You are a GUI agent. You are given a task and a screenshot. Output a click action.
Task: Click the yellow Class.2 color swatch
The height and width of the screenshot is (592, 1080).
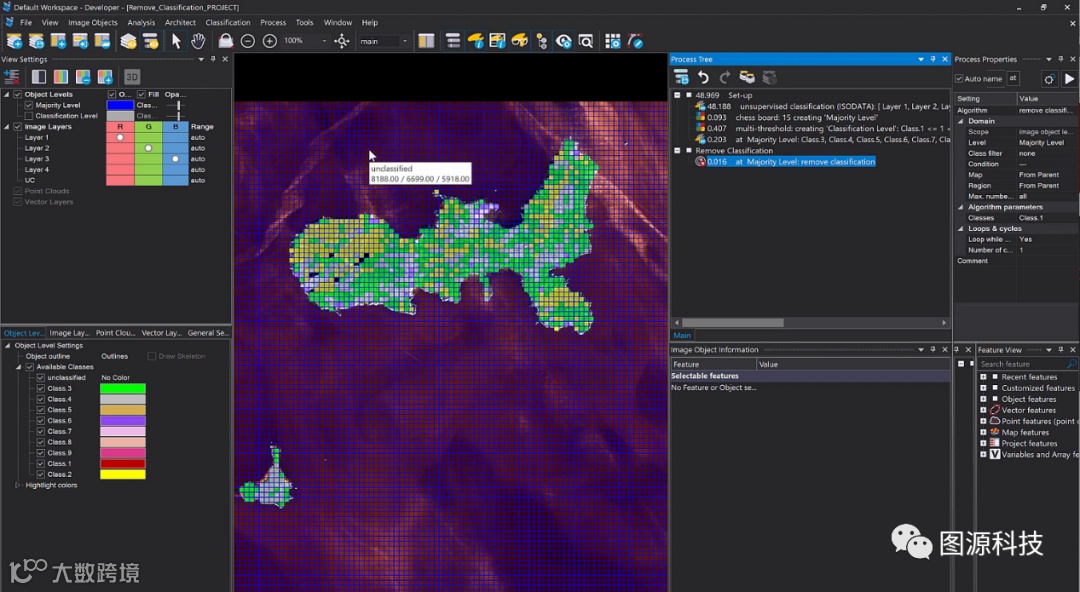122,474
